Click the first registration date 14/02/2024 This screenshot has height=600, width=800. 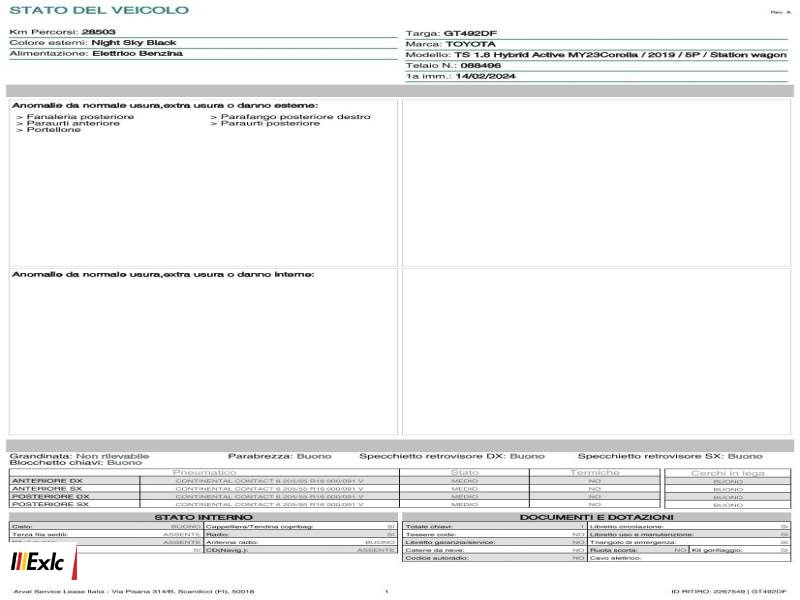(x=485, y=76)
